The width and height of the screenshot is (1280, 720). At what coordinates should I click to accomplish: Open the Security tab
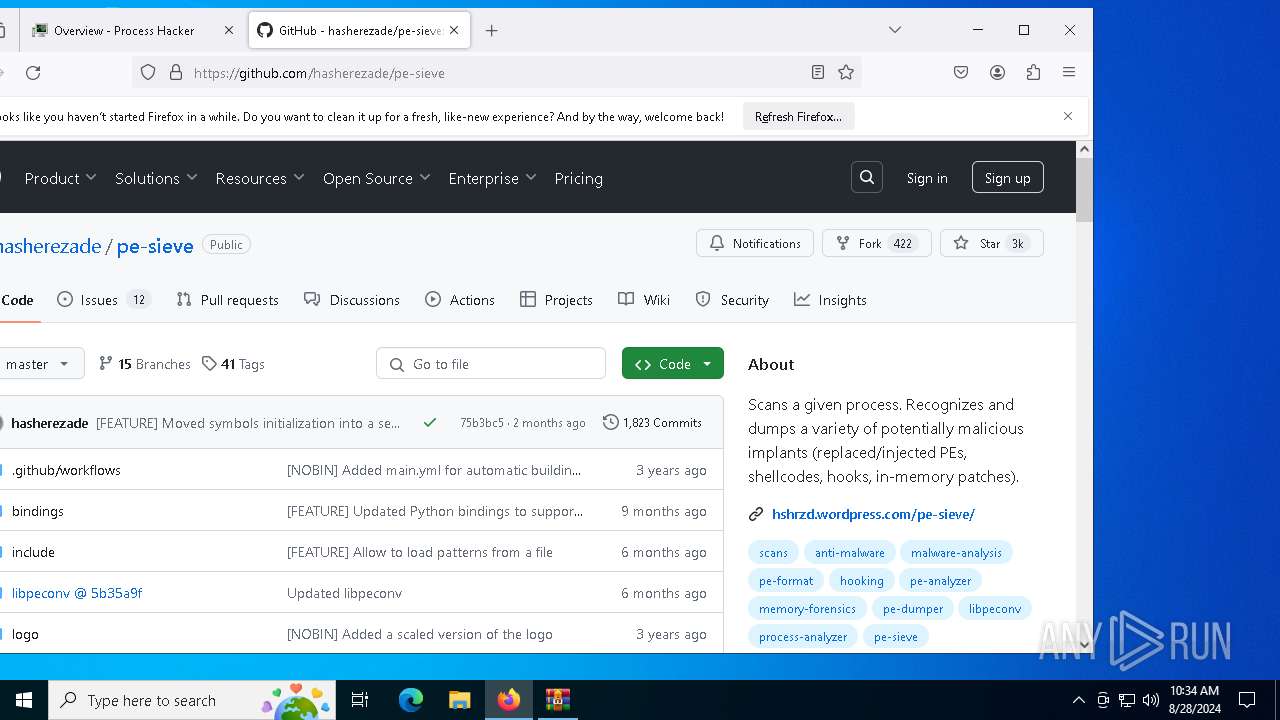click(x=732, y=300)
